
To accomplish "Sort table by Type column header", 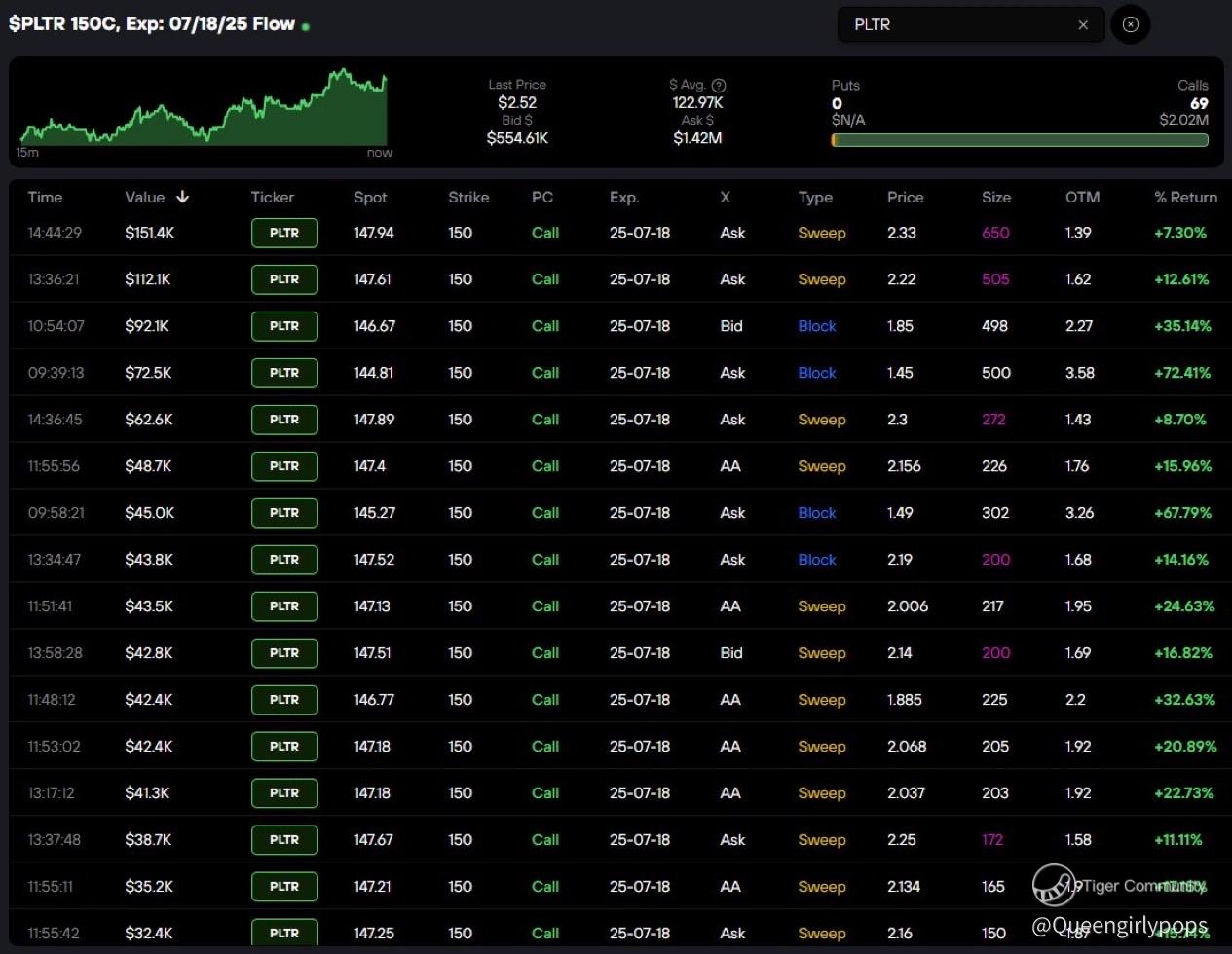I will [815, 197].
